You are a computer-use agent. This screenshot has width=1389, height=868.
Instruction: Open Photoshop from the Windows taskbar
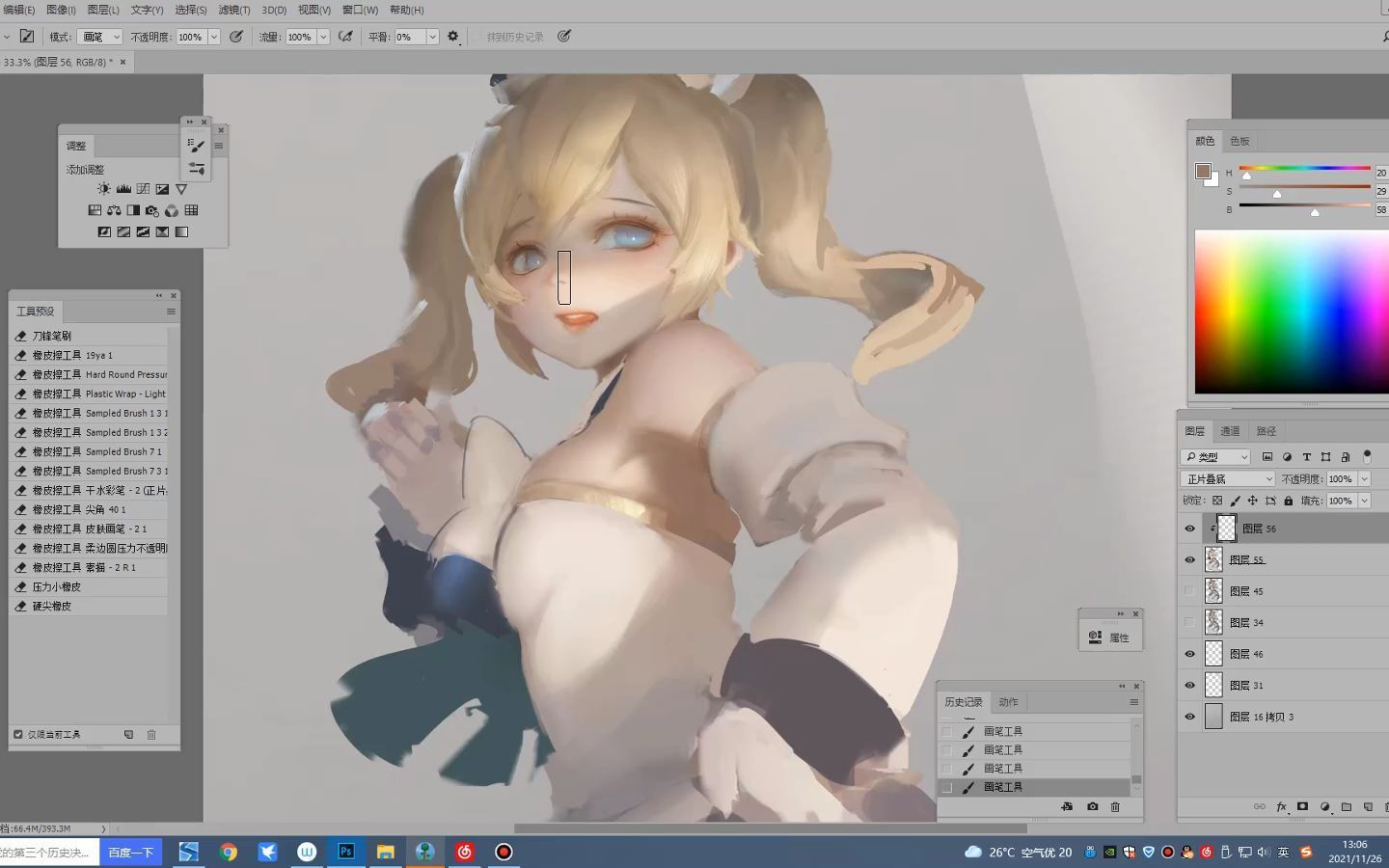346,852
